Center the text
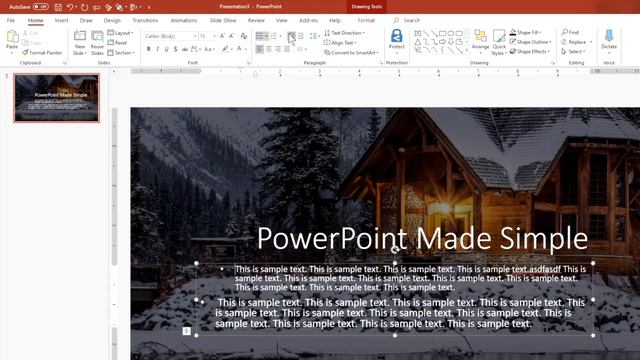 (x=269, y=49)
